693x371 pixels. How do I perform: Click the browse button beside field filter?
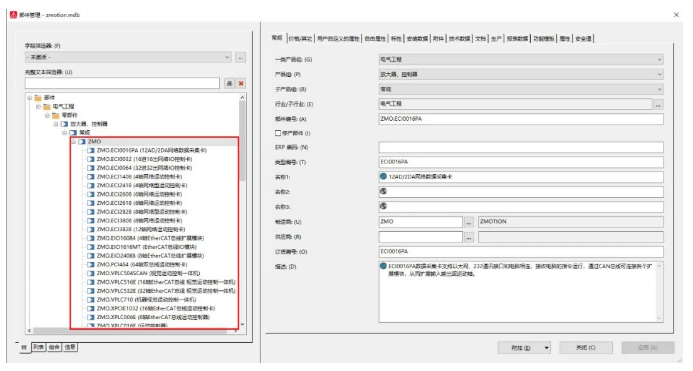[240, 57]
